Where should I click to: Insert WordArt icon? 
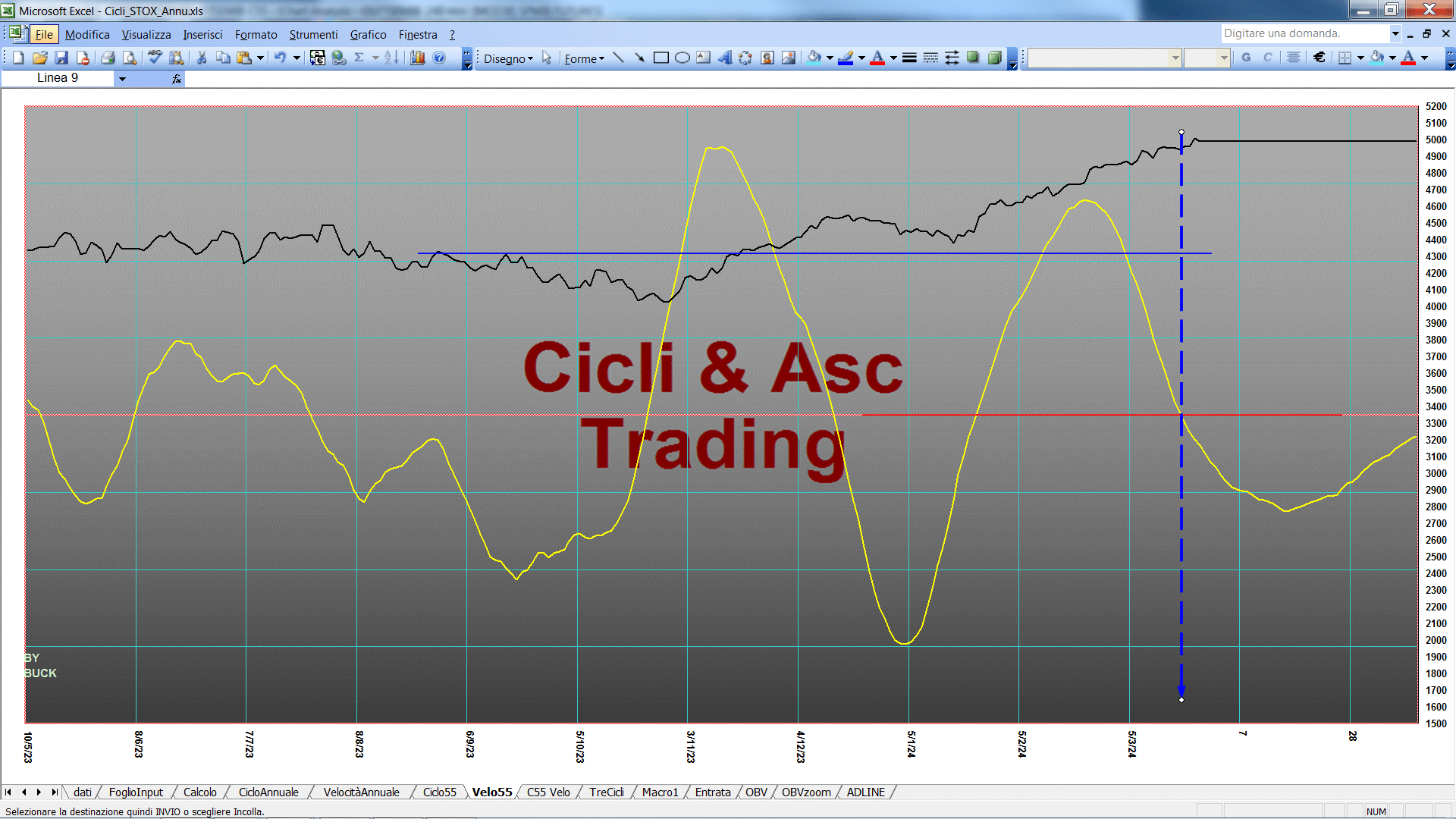click(x=724, y=58)
